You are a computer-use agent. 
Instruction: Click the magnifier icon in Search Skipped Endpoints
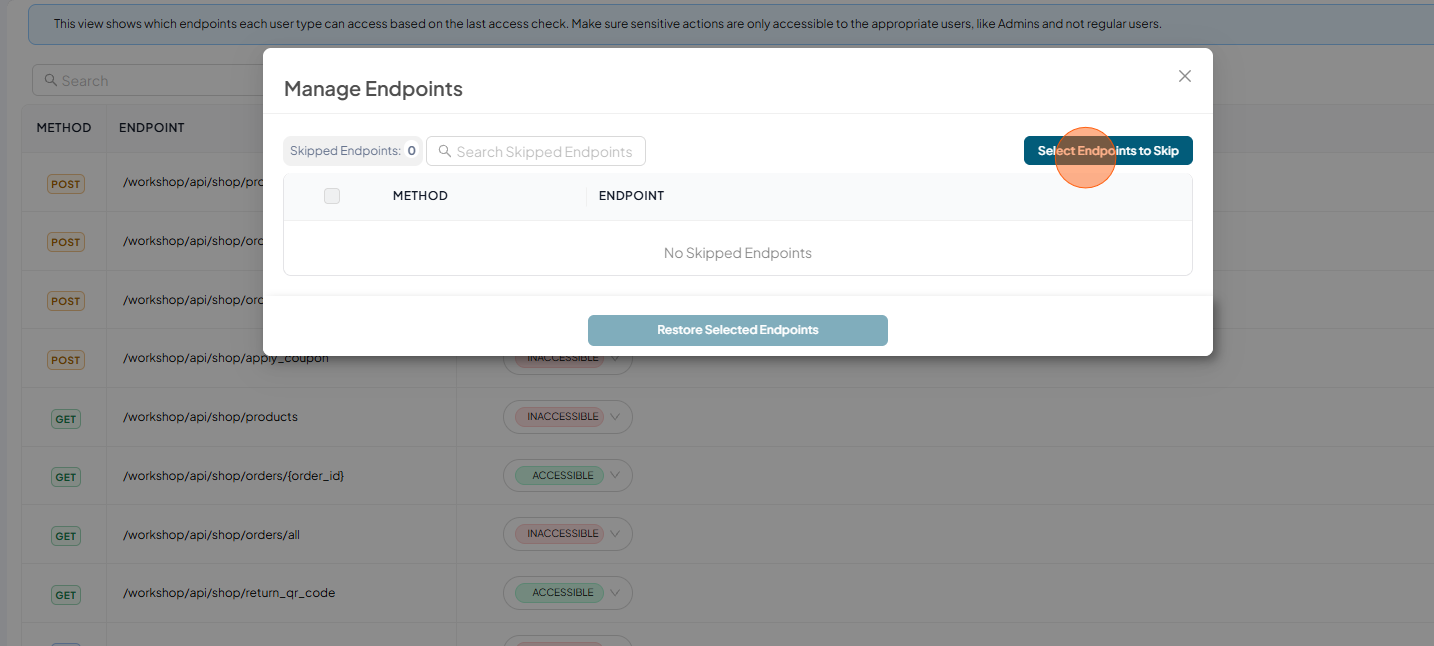445,151
